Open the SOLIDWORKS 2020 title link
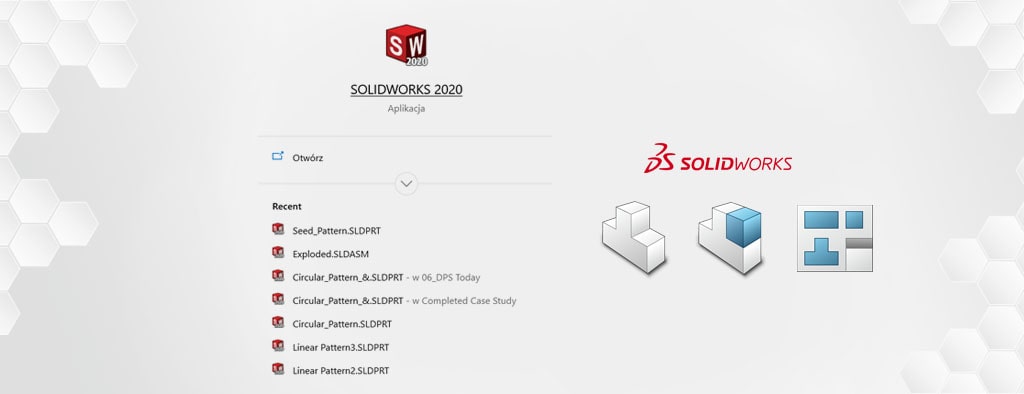Screen dimensions: 1024x394 pyautogui.click(x=406, y=90)
